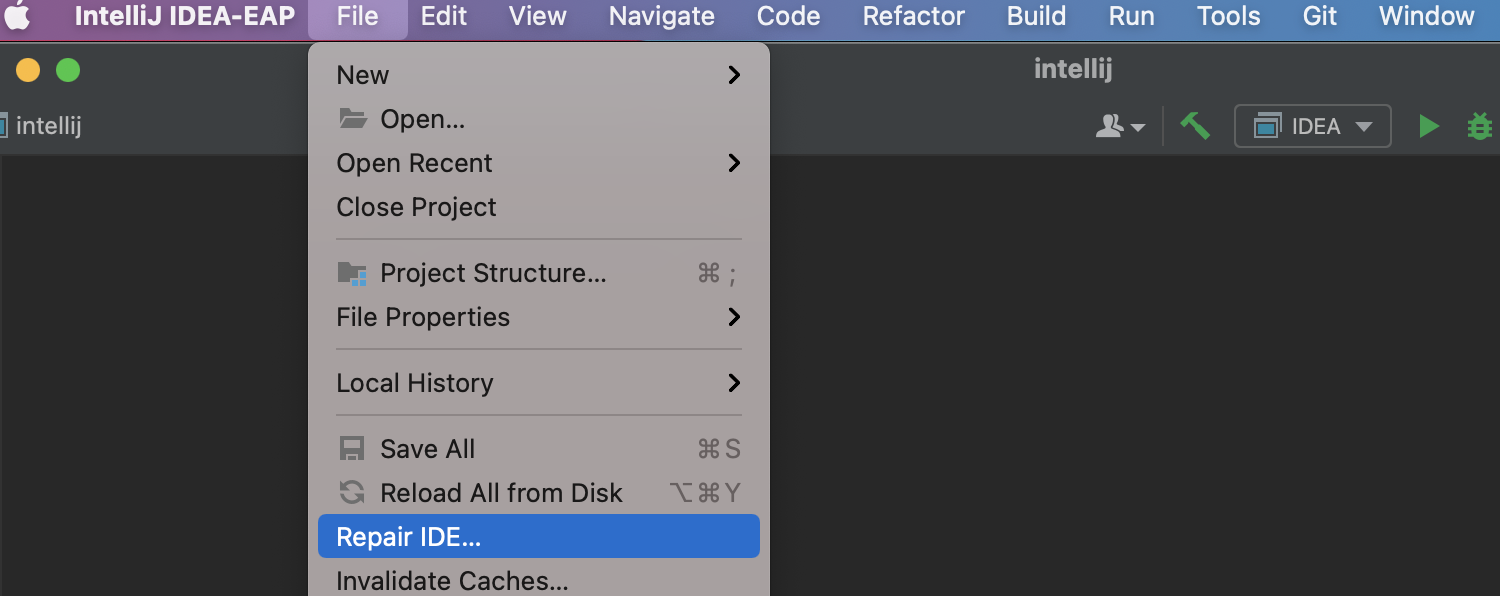Click the green hammer Build icon
The width and height of the screenshot is (1500, 596).
coord(1195,126)
